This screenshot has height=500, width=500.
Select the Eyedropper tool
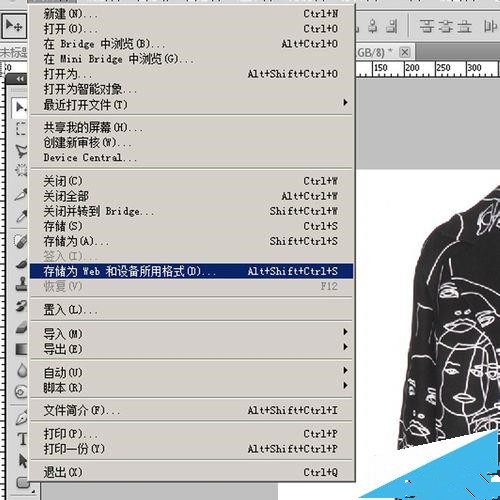coord(21,216)
